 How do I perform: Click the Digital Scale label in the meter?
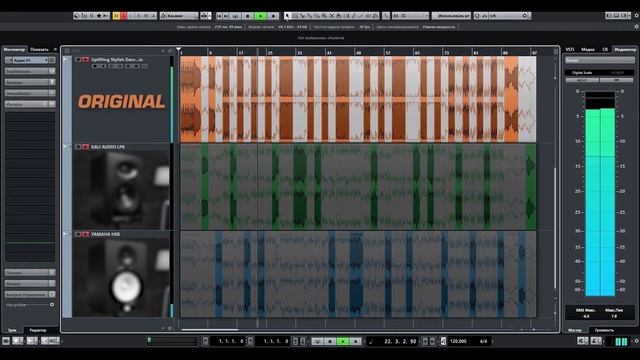(582, 73)
